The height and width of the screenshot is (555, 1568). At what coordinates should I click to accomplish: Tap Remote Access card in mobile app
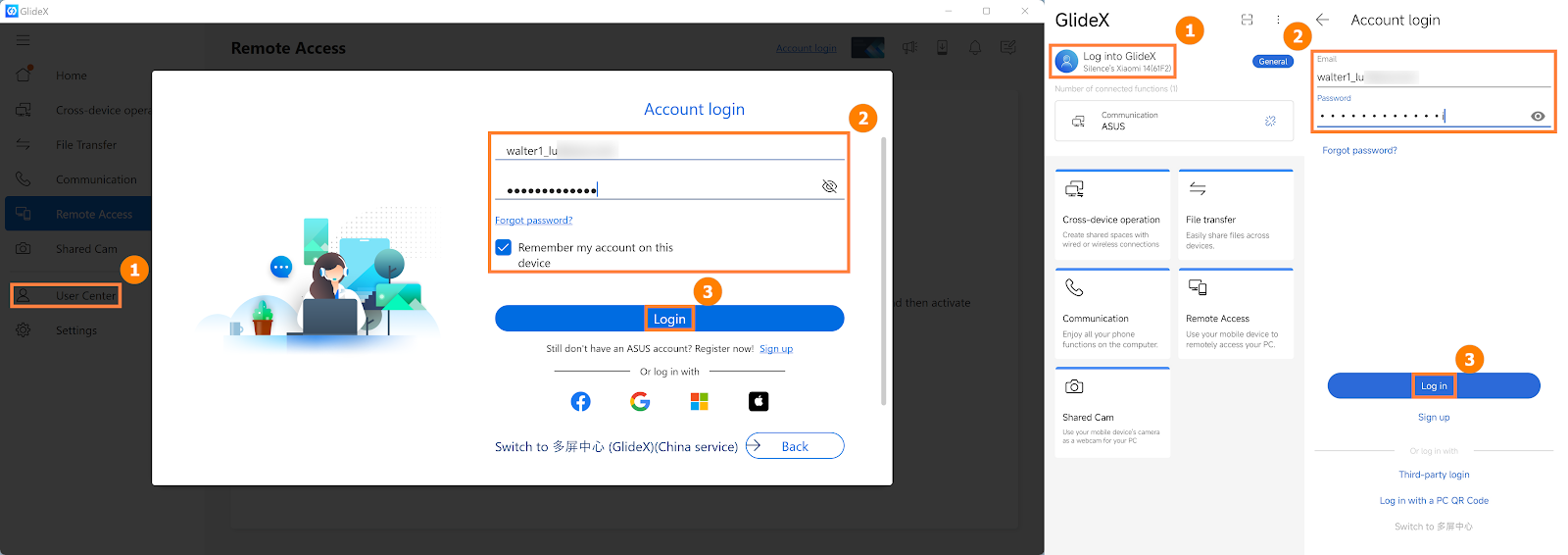click(1236, 313)
